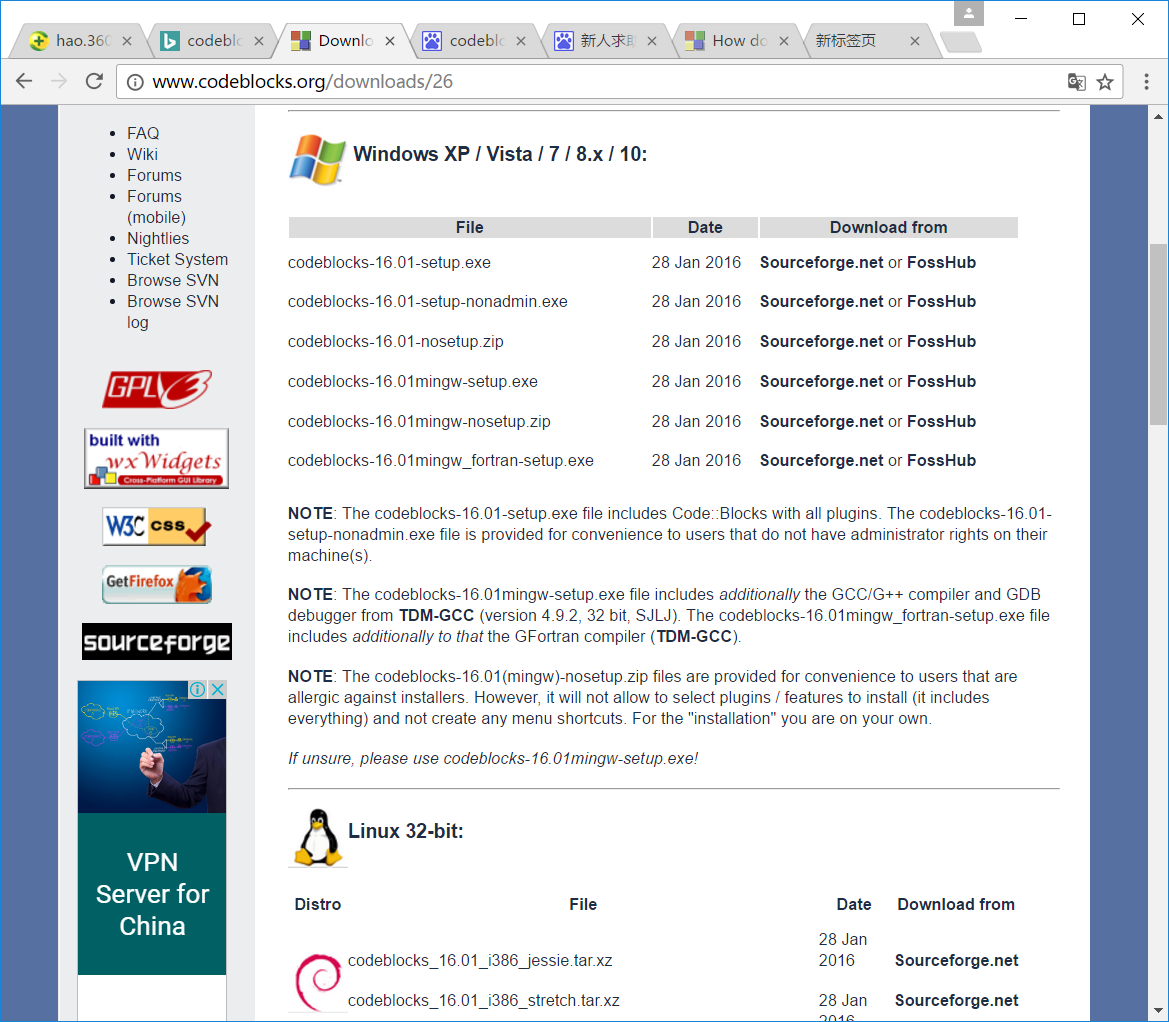Click FossHub for mingw_fortran-setup.exe
1169x1022 pixels.
[x=942, y=461]
